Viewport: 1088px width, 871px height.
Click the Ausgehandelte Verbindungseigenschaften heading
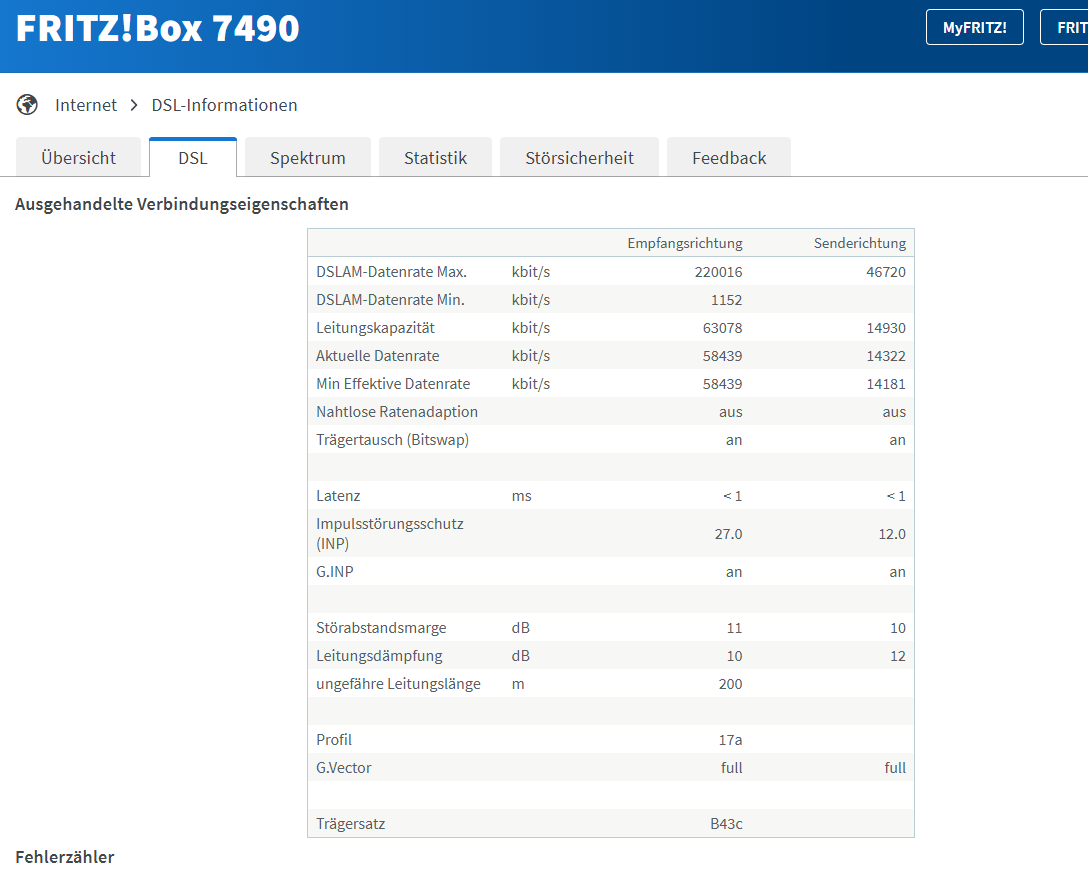point(182,204)
